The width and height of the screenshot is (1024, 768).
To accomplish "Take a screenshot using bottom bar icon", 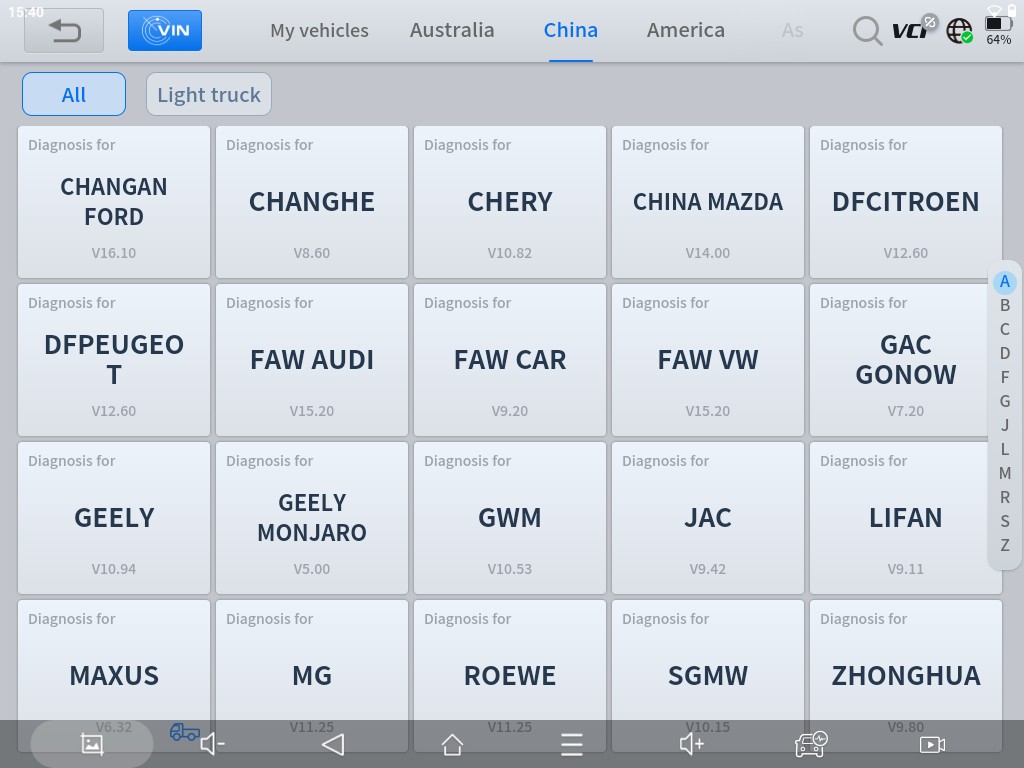I will coord(92,744).
